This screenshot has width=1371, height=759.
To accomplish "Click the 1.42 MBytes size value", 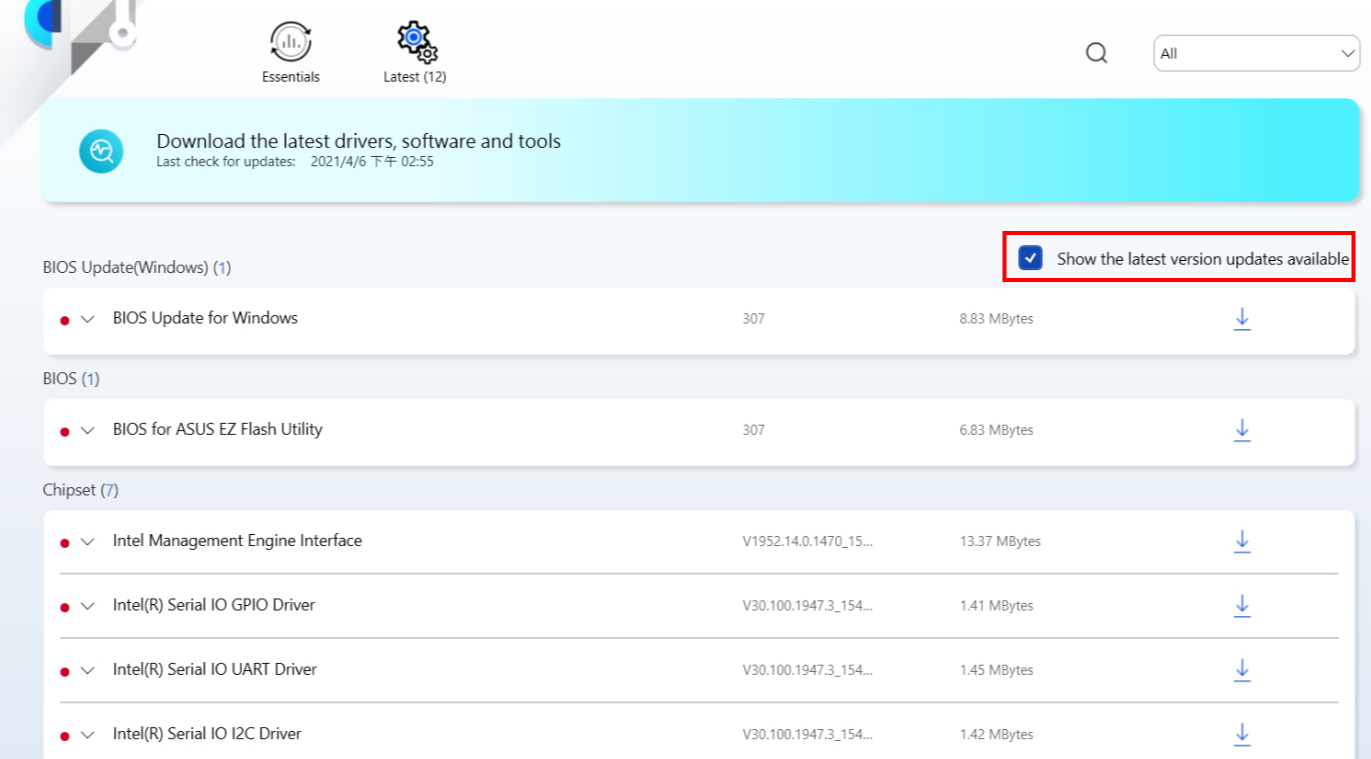I will pos(996,734).
